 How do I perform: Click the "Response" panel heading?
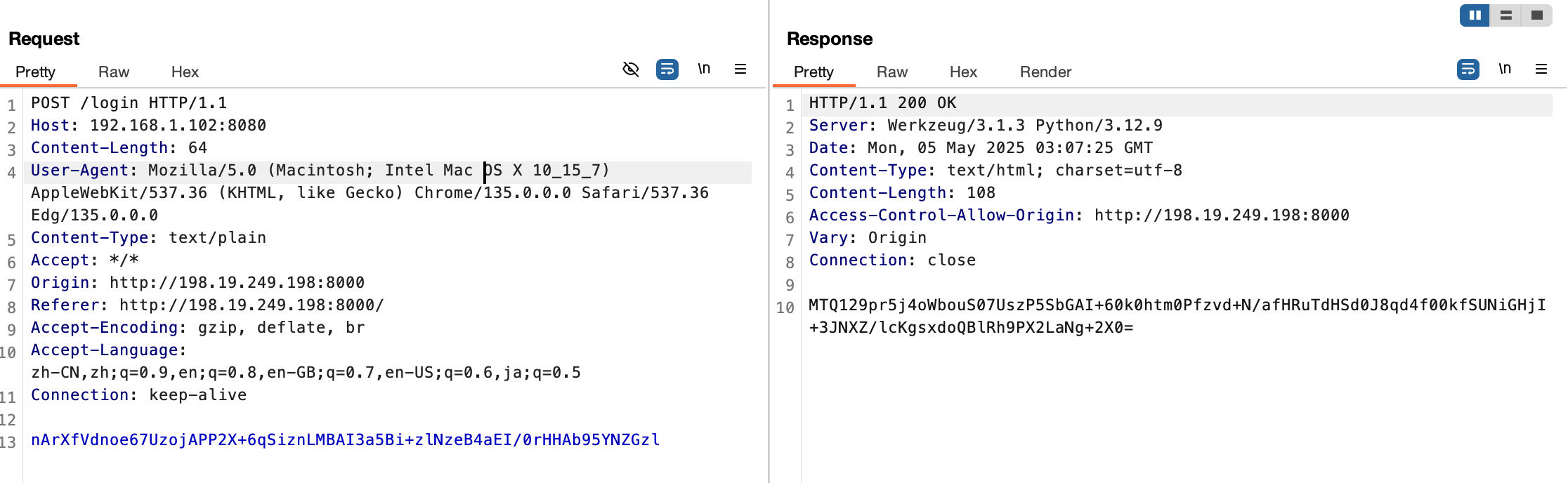(x=830, y=39)
